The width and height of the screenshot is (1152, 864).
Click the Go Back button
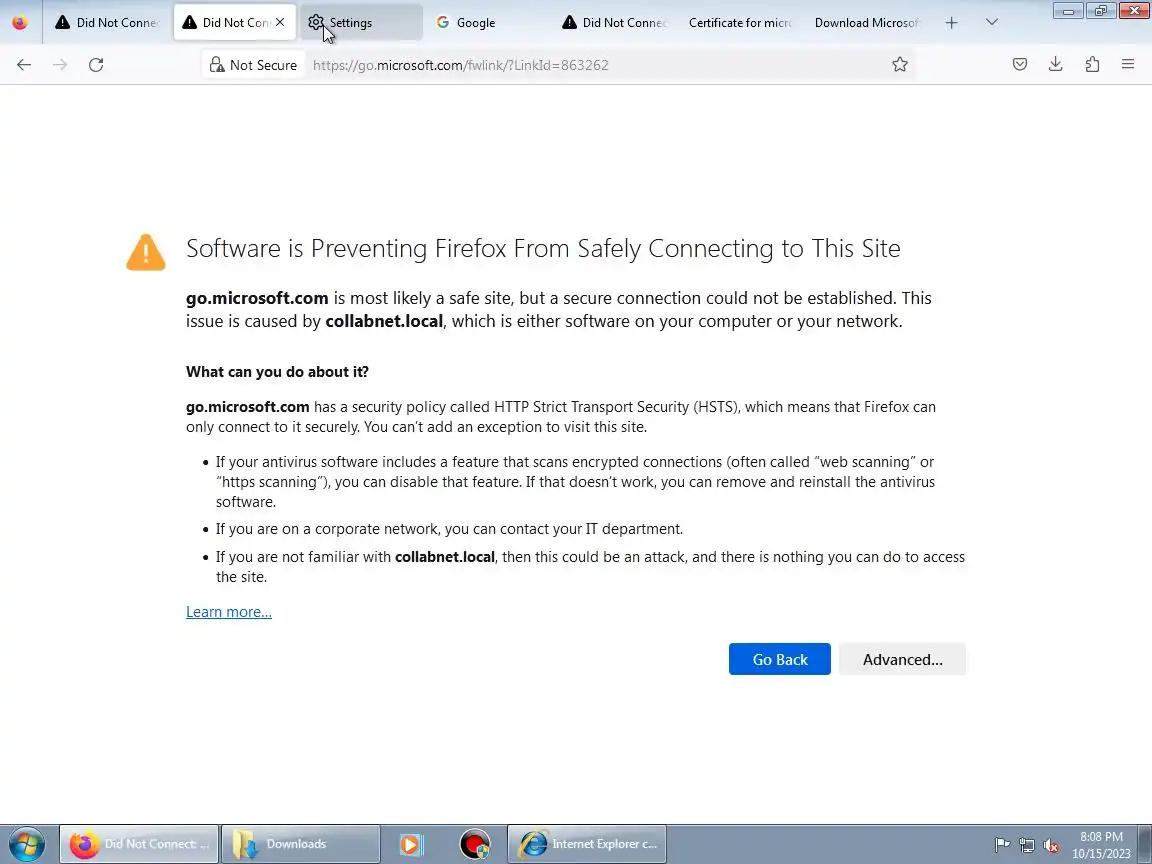tap(780, 659)
